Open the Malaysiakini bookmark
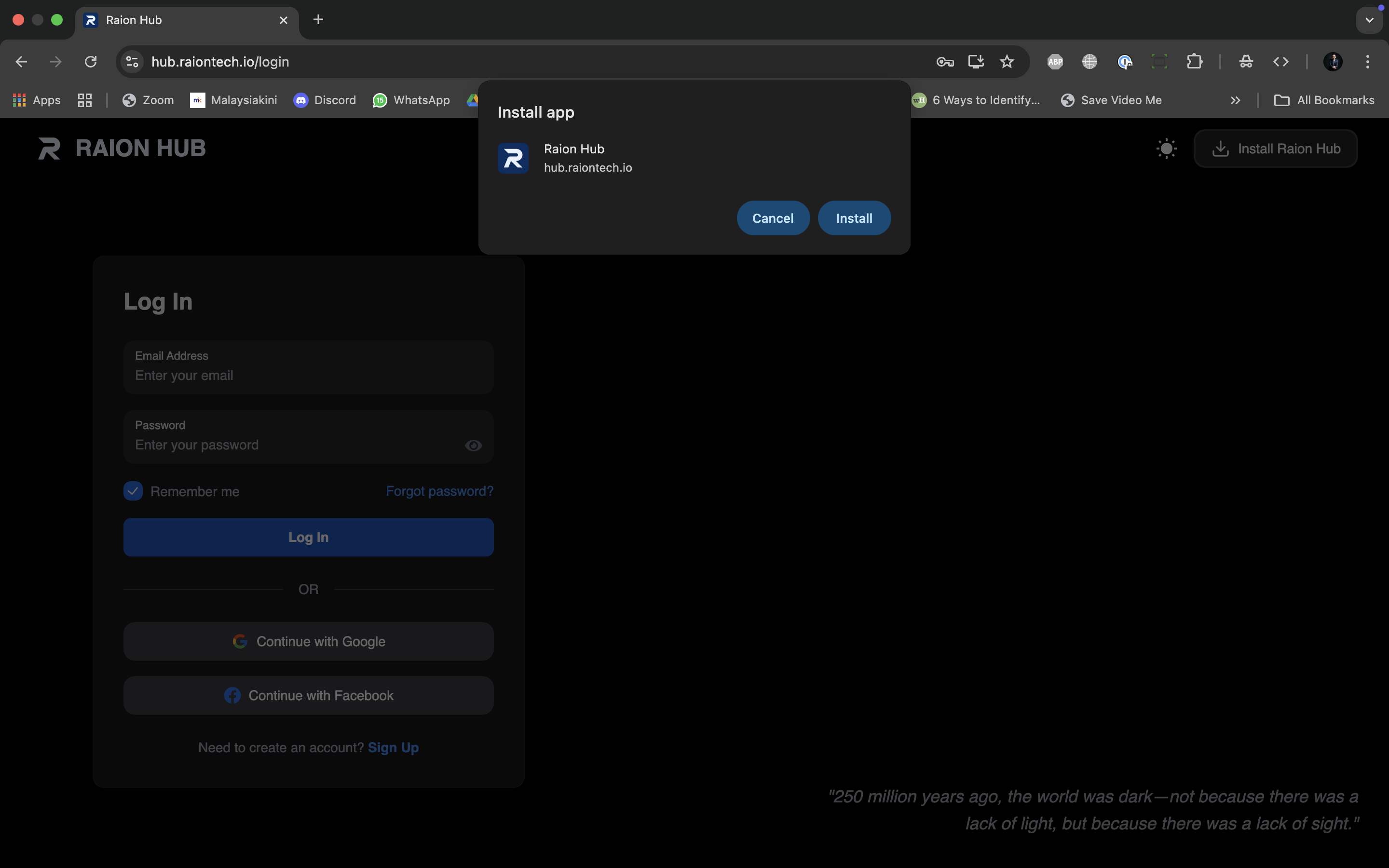The image size is (1389, 868). pyautogui.click(x=233, y=100)
